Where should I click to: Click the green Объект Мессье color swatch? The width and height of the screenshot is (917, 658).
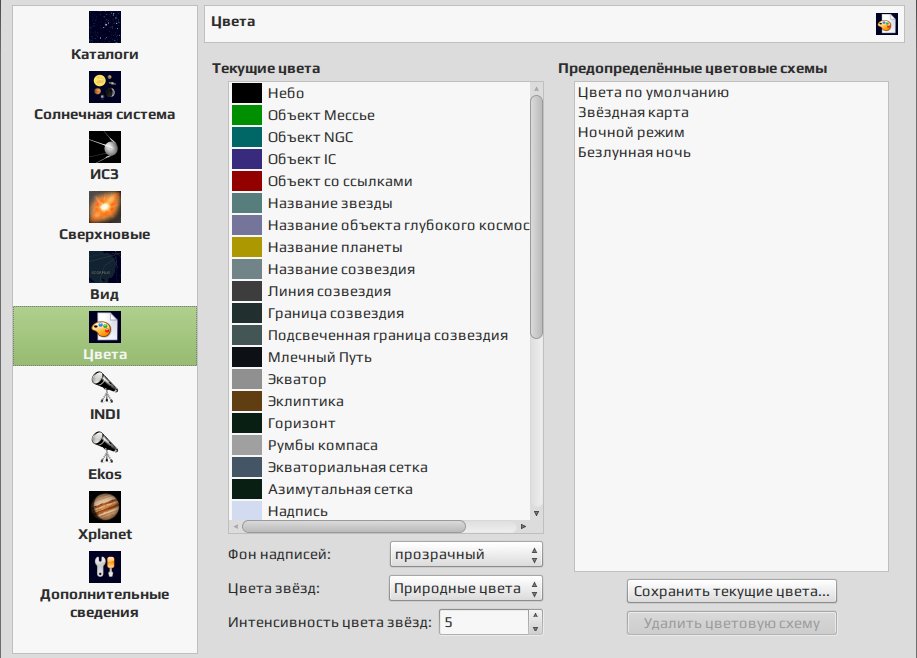[x=247, y=115]
